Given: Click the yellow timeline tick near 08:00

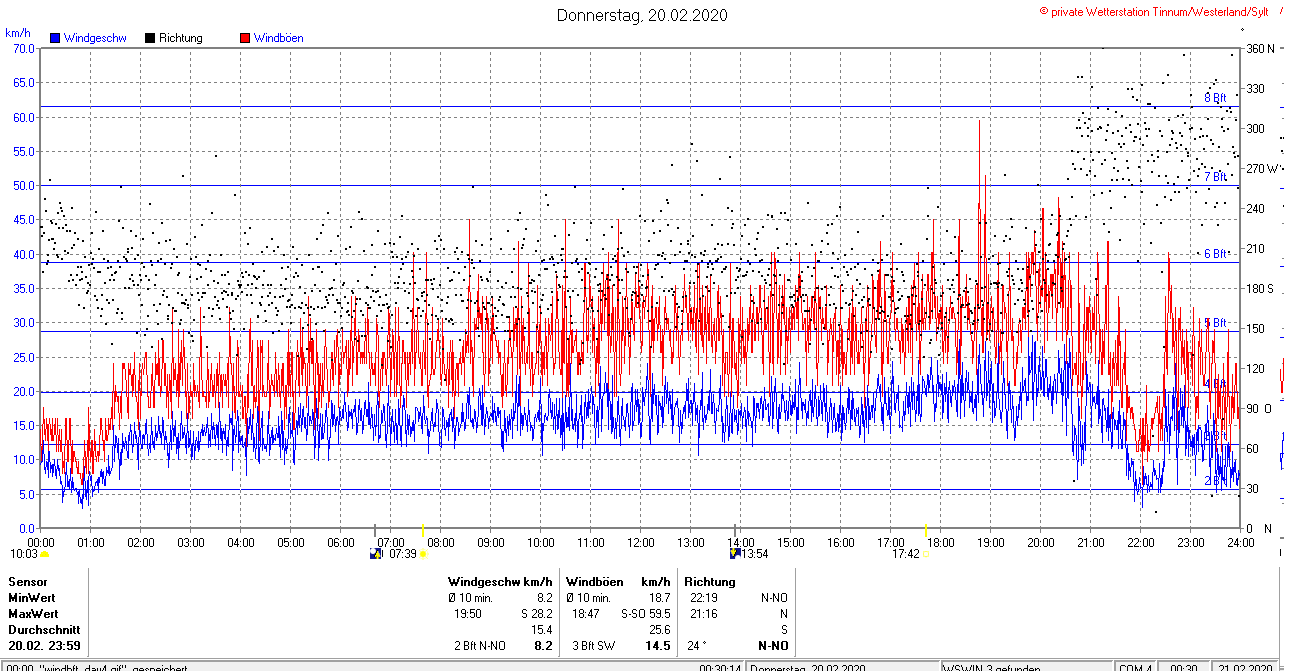Looking at the screenshot, I should pyautogui.click(x=422, y=530).
